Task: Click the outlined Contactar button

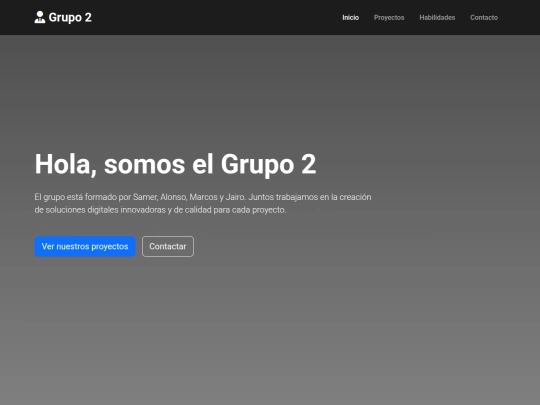Action: pos(168,246)
